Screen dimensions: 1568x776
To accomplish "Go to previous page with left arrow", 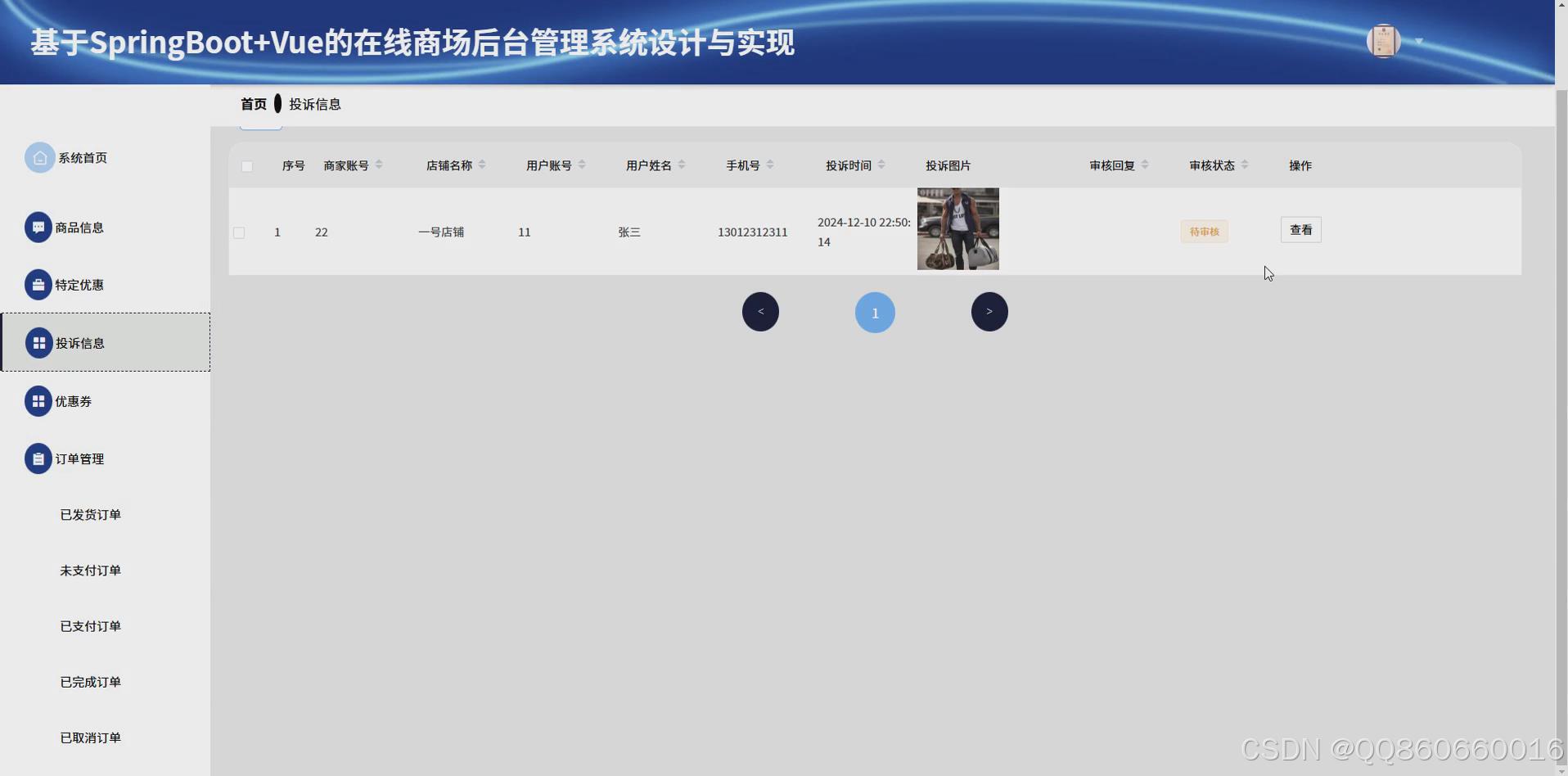I will point(760,311).
